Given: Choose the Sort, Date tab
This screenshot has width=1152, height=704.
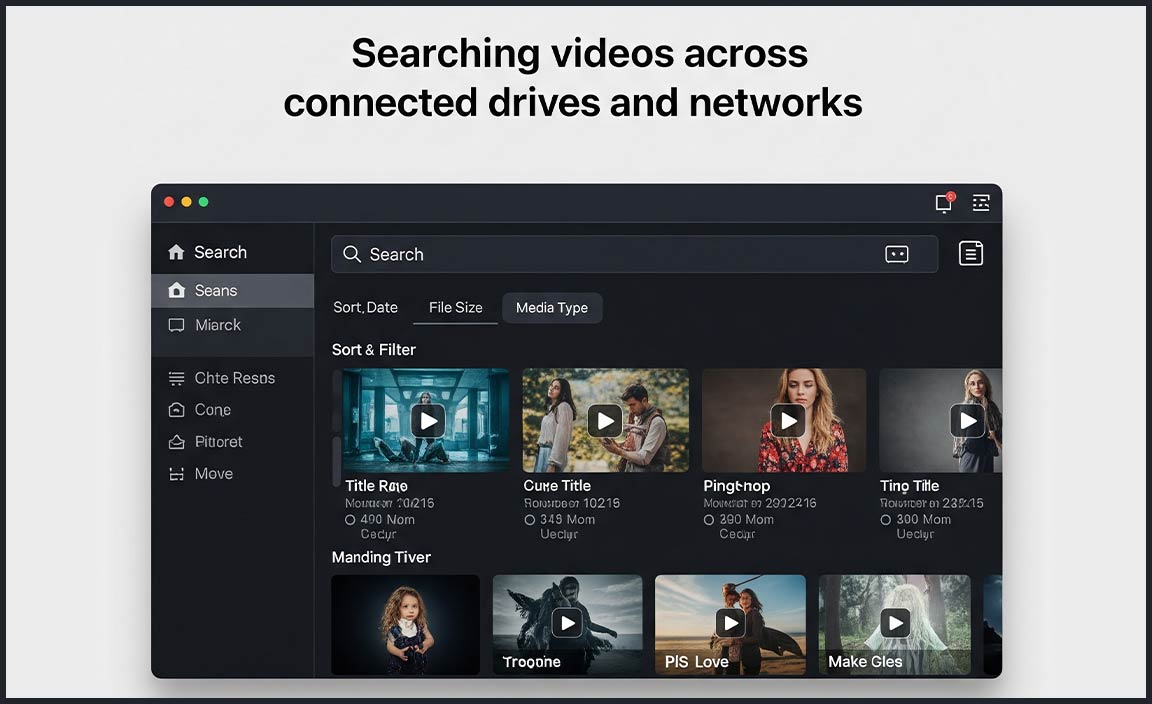Looking at the screenshot, I should pos(365,308).
